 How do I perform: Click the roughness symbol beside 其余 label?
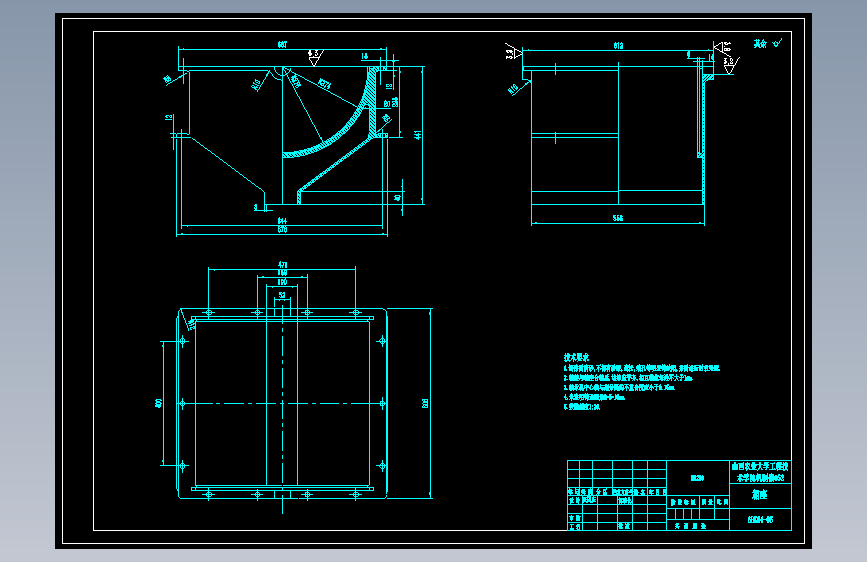click(x=777, y=43)
